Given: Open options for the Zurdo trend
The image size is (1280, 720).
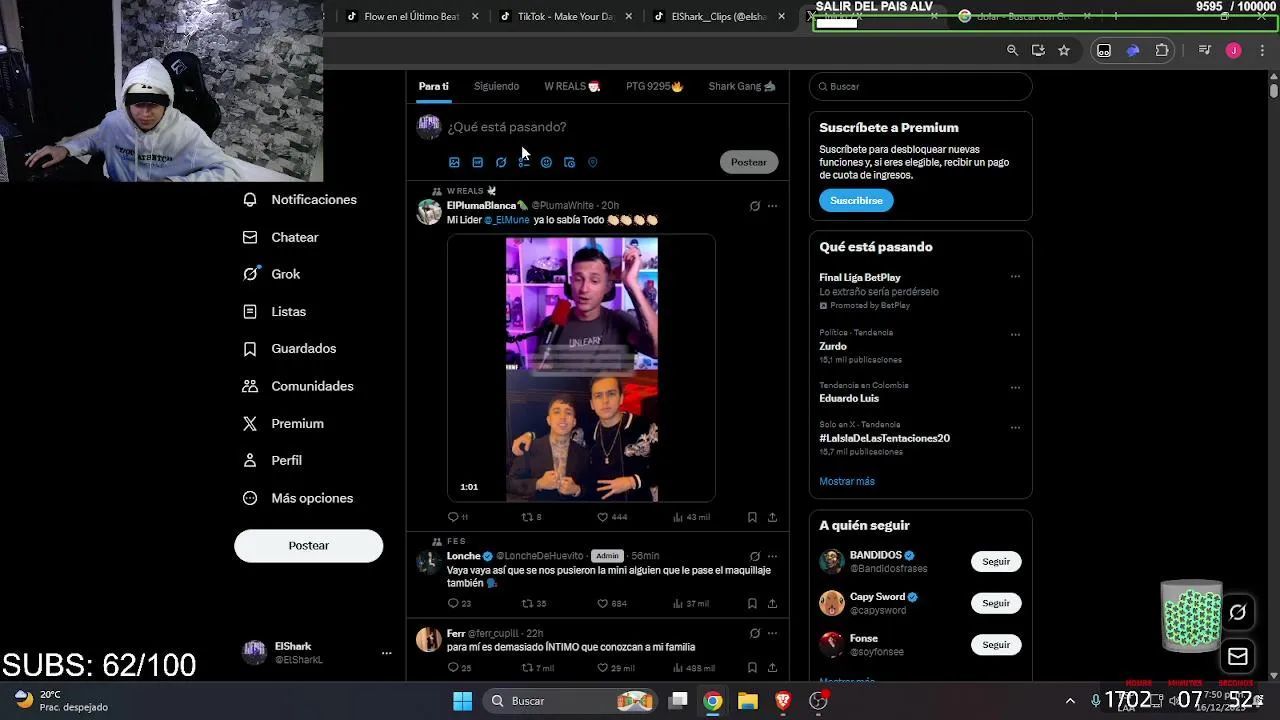Looking at the screenshot, I should 1015,335.
